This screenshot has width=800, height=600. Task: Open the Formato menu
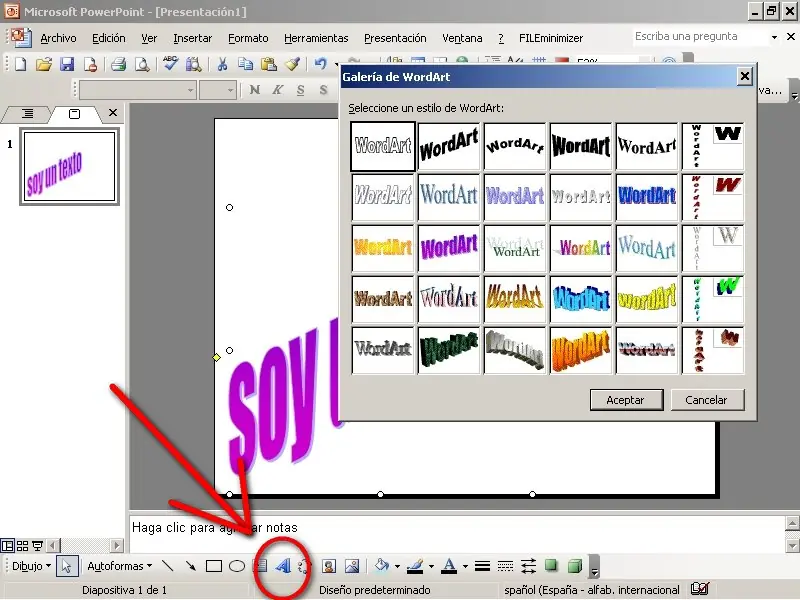[x=248, y=38]
